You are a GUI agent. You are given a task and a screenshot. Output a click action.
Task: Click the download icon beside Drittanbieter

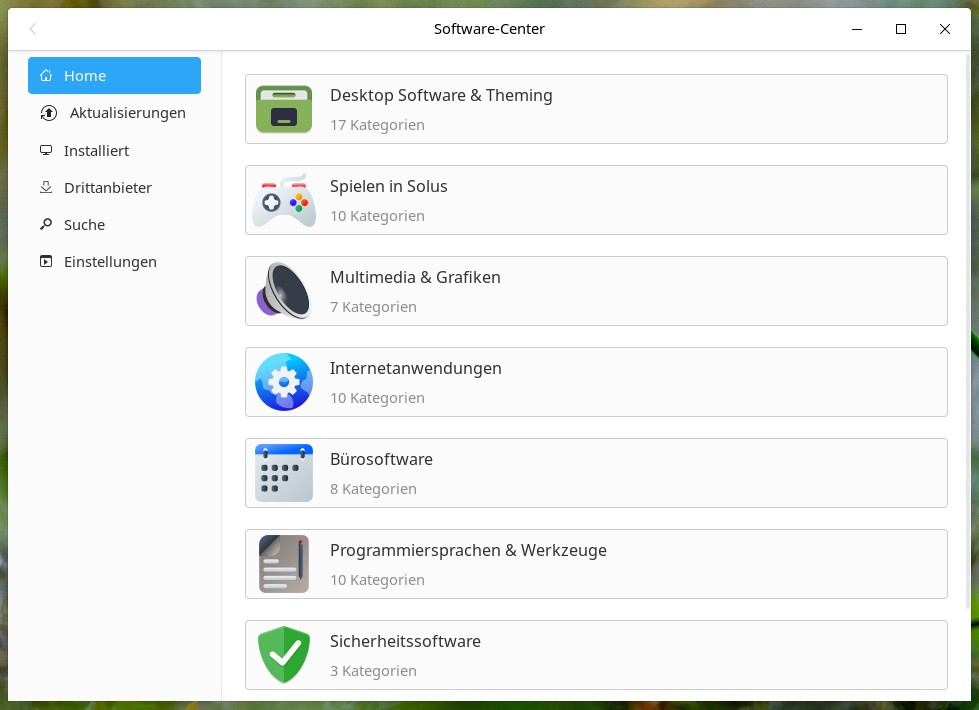tap(46, 187)
